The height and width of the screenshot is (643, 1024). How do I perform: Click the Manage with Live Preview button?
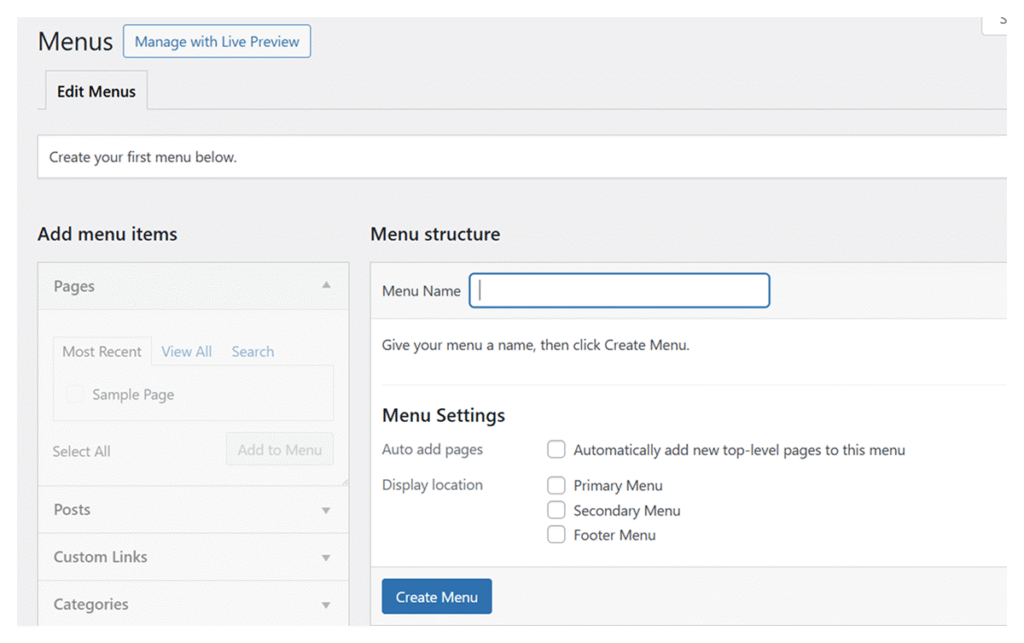[x=217, y=42]
